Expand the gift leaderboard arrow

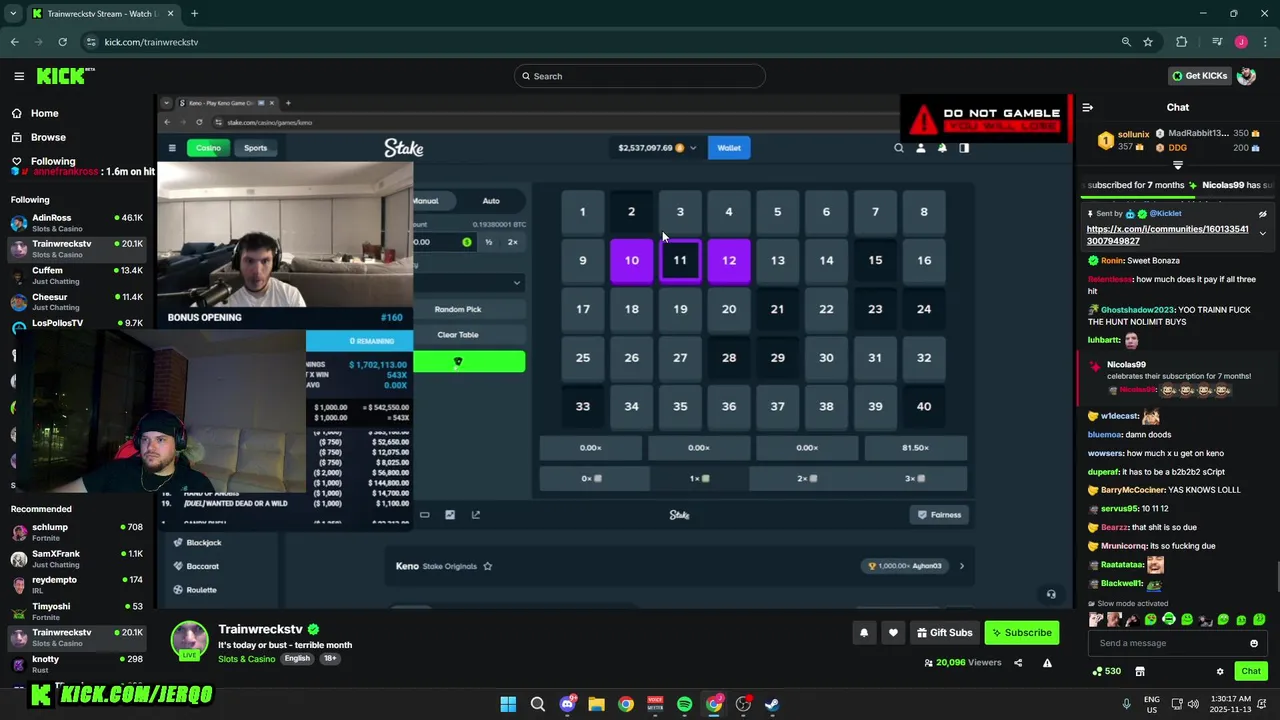coord(1178,165)
